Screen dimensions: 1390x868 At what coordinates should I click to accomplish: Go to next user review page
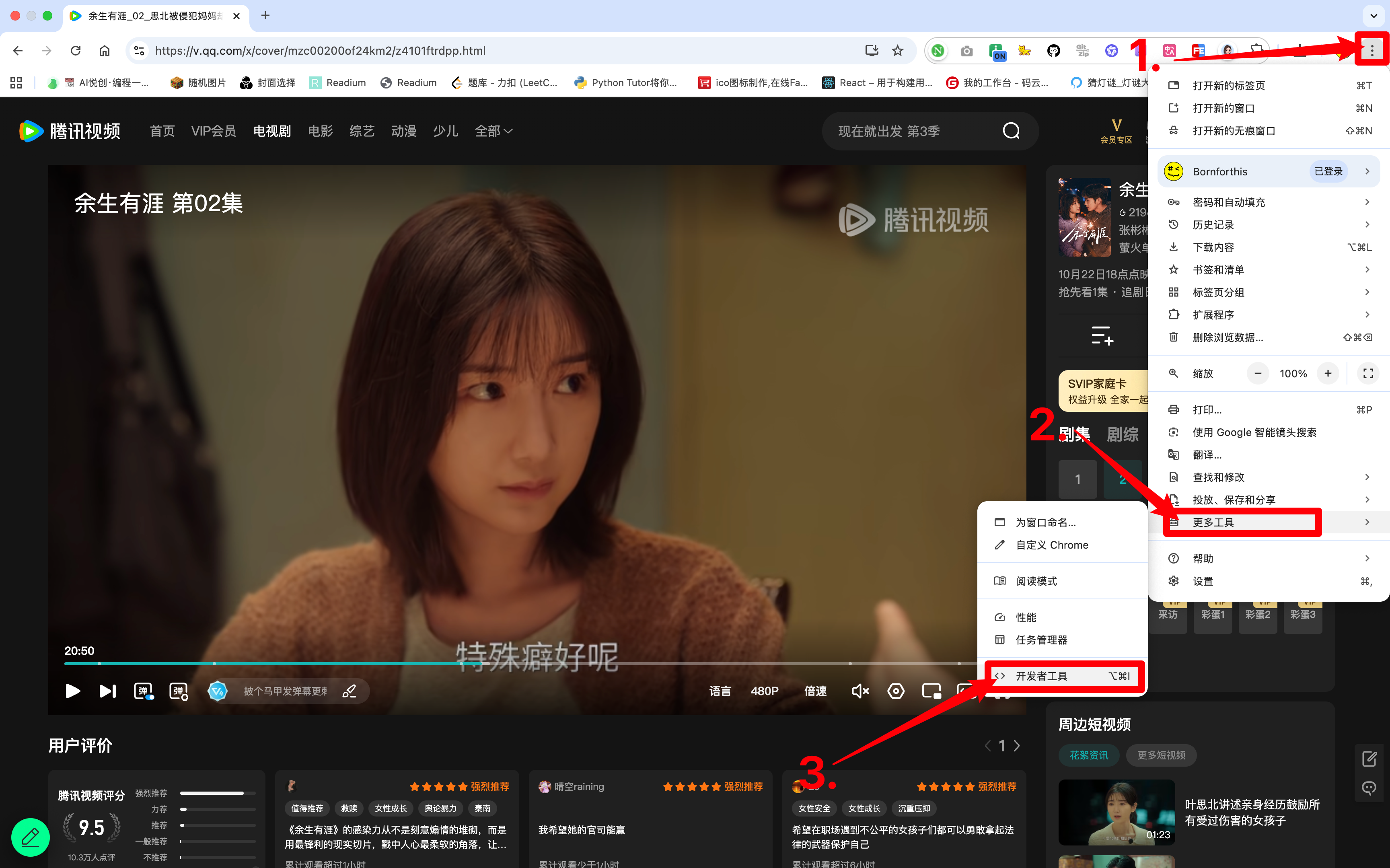(x=1017, y=745)
